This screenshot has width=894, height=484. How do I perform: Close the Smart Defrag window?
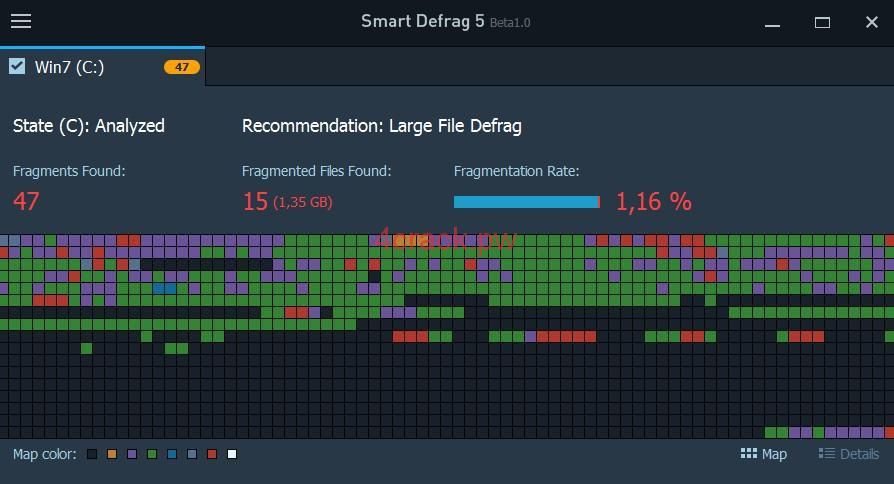pos(872,22)
